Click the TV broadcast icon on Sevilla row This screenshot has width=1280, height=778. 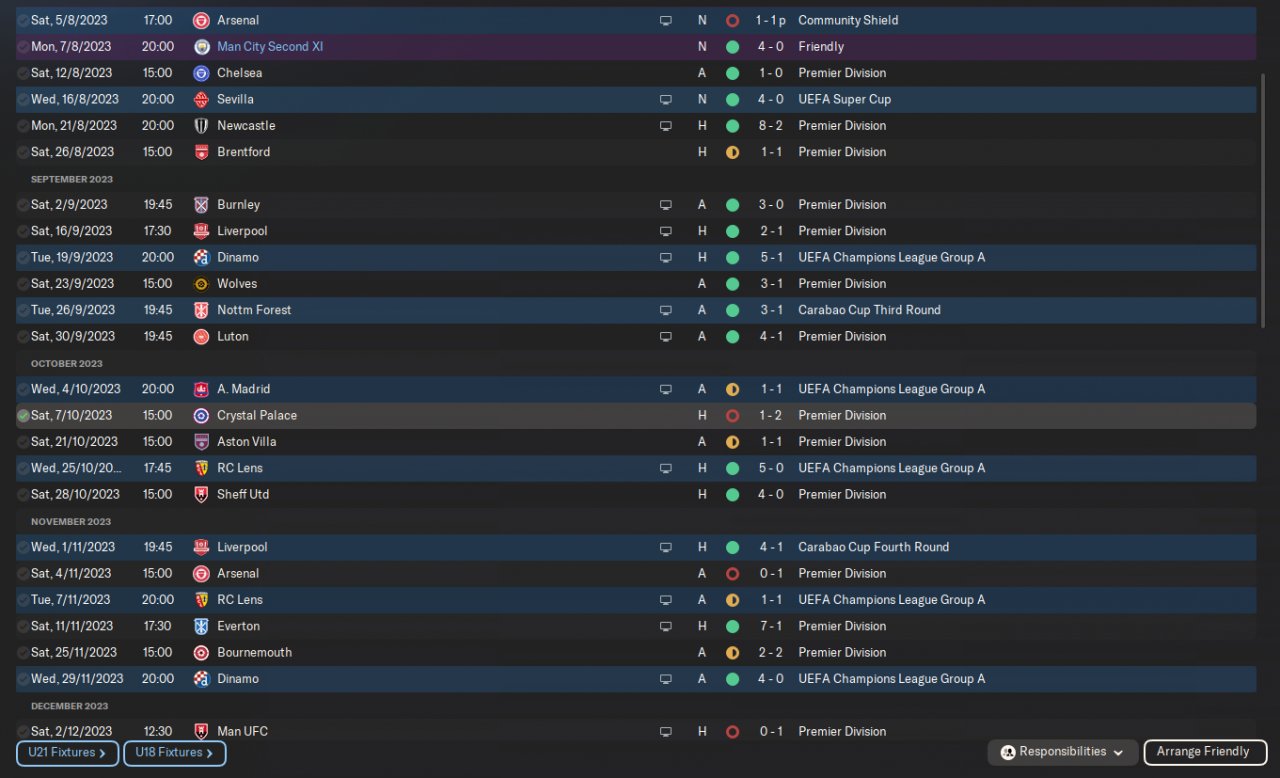(x=665, y=99)
